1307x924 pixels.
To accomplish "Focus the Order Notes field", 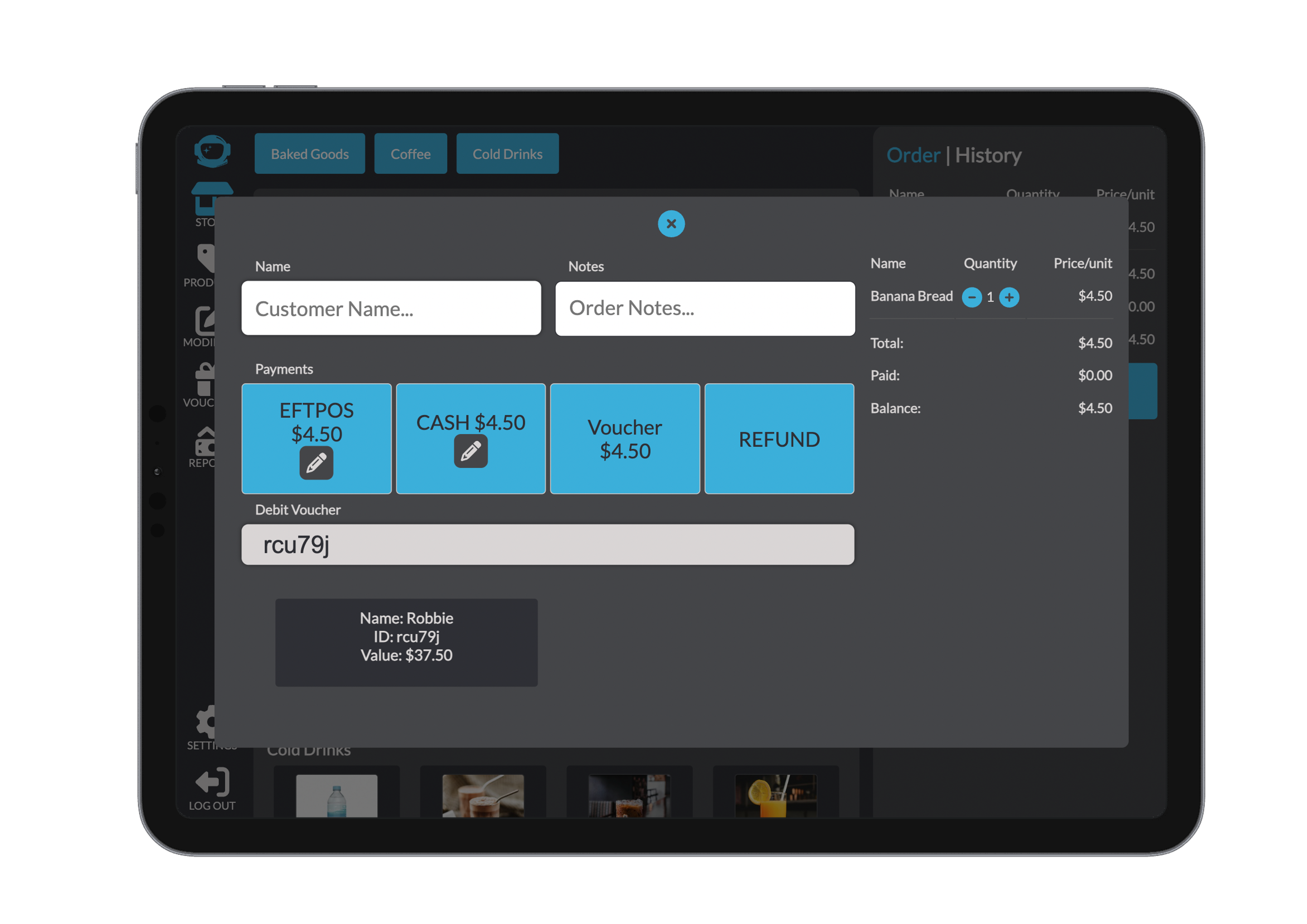I will (x=705, y=308).
